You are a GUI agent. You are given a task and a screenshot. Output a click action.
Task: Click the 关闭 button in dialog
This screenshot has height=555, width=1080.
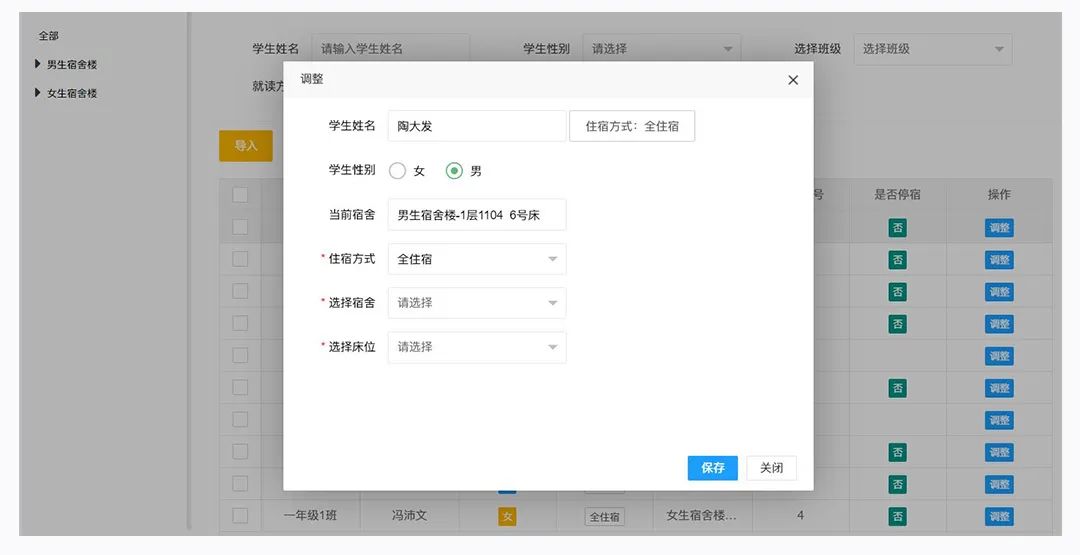[771, 468]
